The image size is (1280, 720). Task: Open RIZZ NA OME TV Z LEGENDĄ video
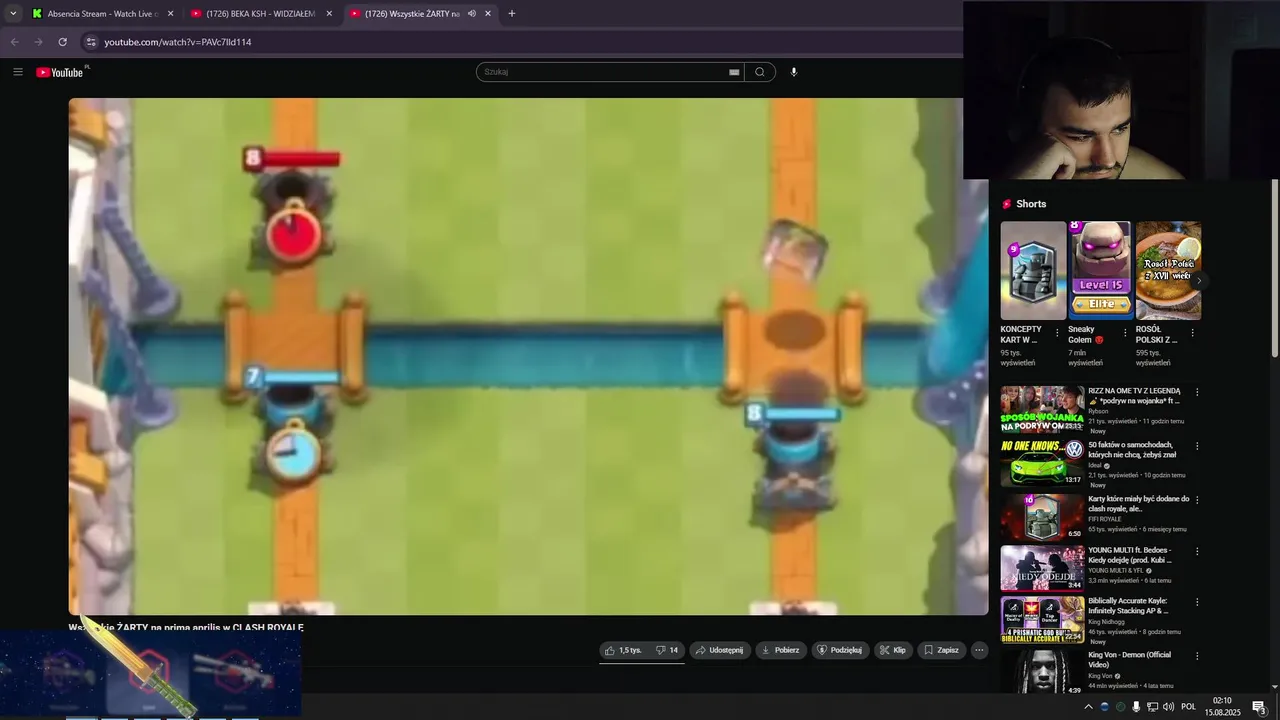(x=1136, y=395)
